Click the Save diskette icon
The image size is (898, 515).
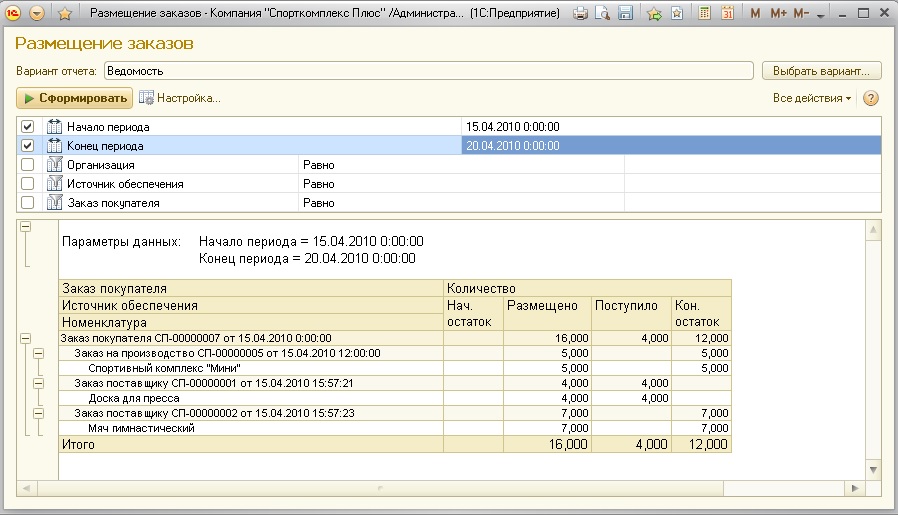click(625, 14)
